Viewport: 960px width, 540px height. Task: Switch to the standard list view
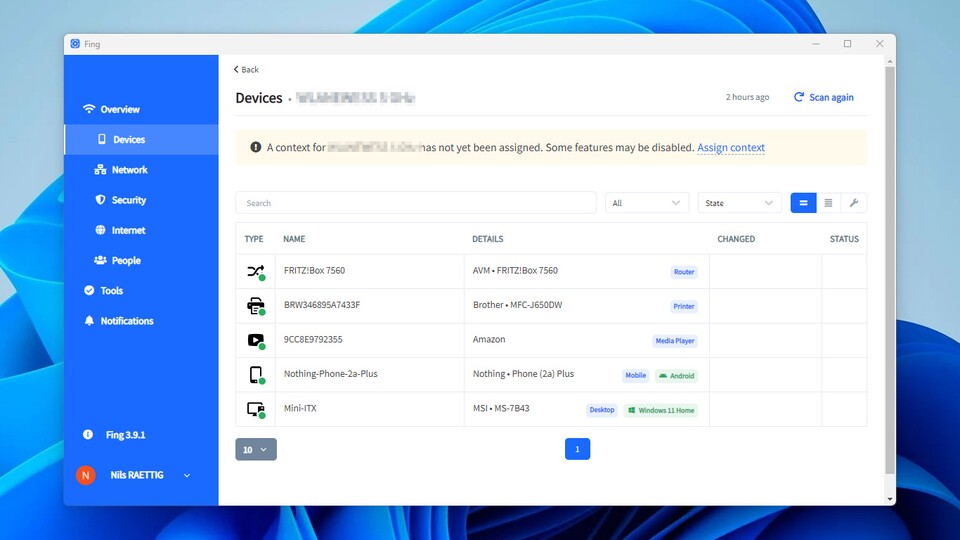803,203
